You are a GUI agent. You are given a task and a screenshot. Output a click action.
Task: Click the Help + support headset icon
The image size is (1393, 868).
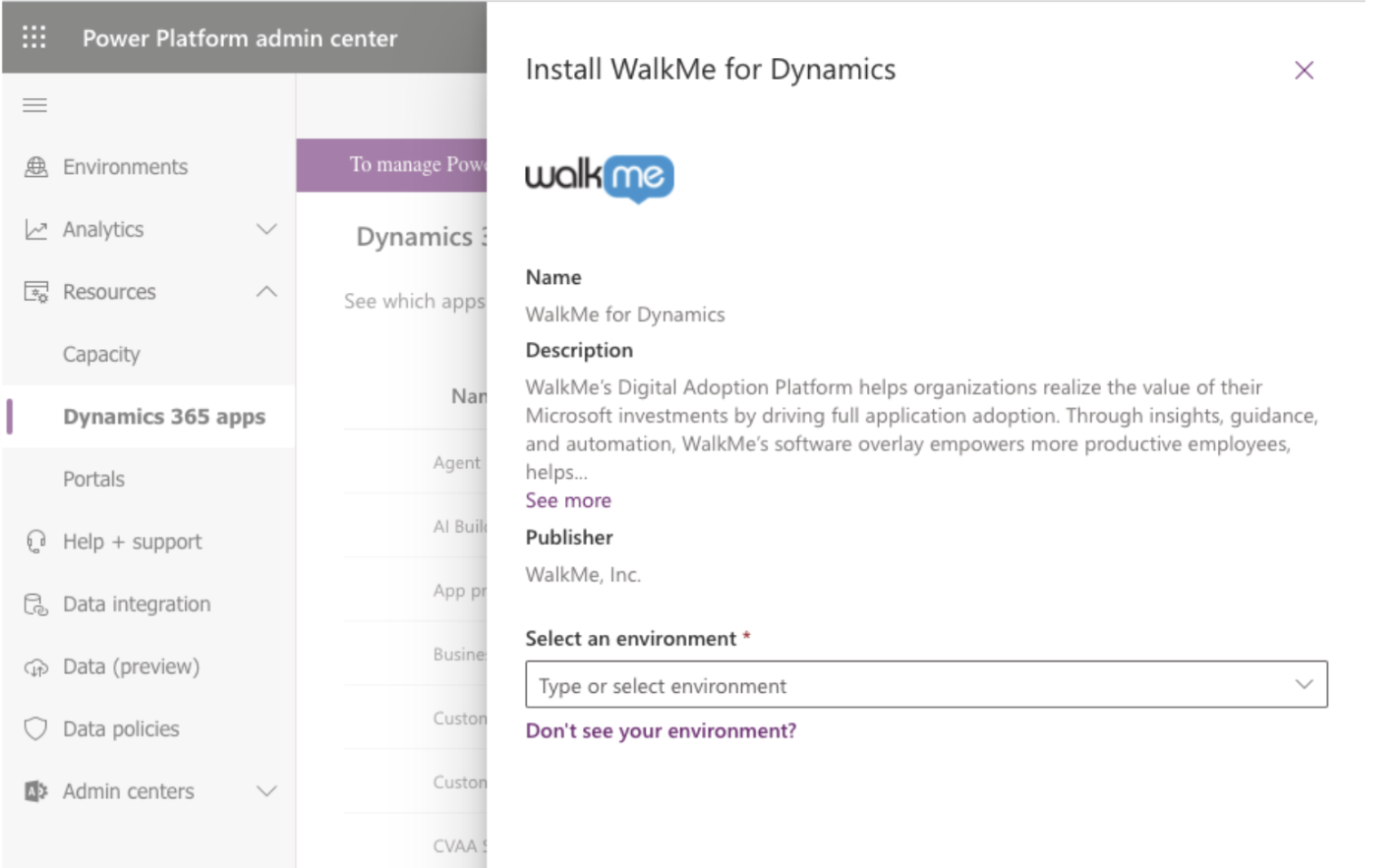tap(34, 541)
